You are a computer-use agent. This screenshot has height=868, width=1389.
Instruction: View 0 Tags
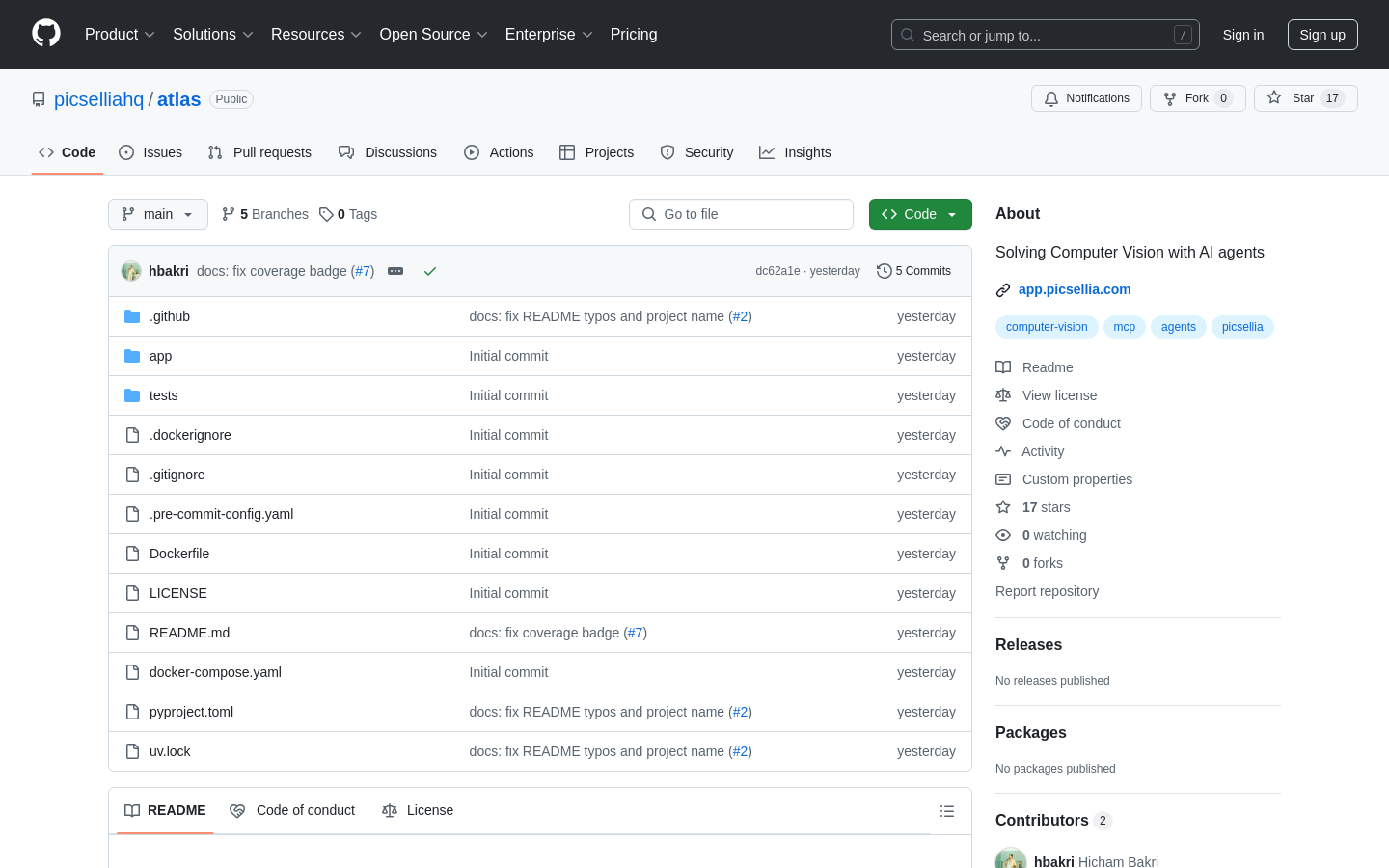(x=348, y=214)
